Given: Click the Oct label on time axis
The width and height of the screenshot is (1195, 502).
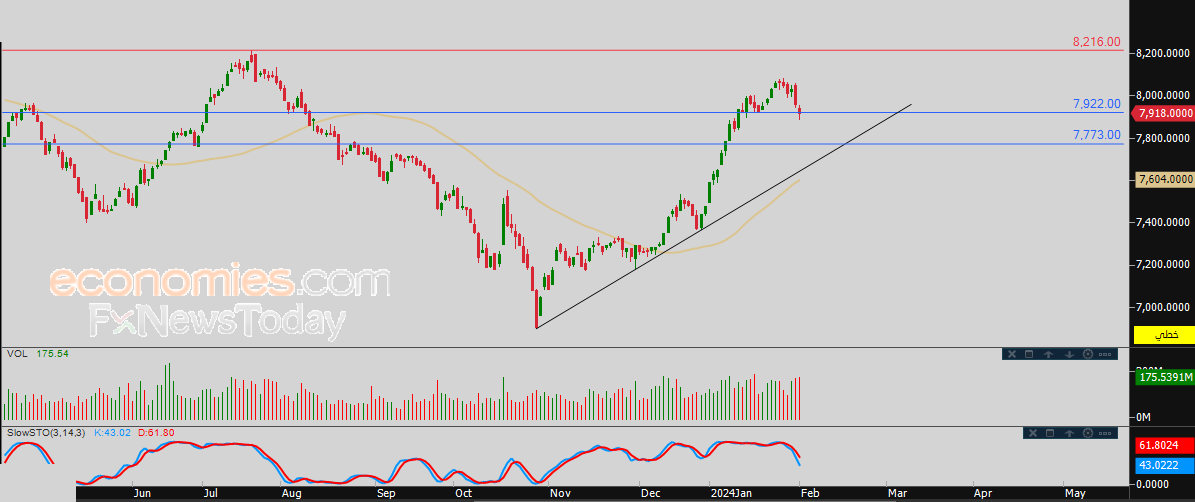Looking at the screenshot, I should click(x=463, y=494).
